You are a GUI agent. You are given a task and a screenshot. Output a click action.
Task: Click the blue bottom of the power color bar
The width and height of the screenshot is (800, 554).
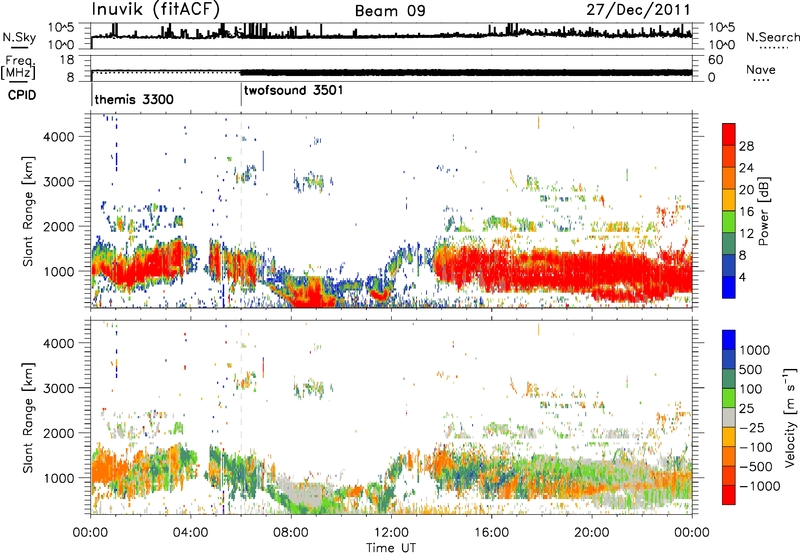(x=729, y=287)
